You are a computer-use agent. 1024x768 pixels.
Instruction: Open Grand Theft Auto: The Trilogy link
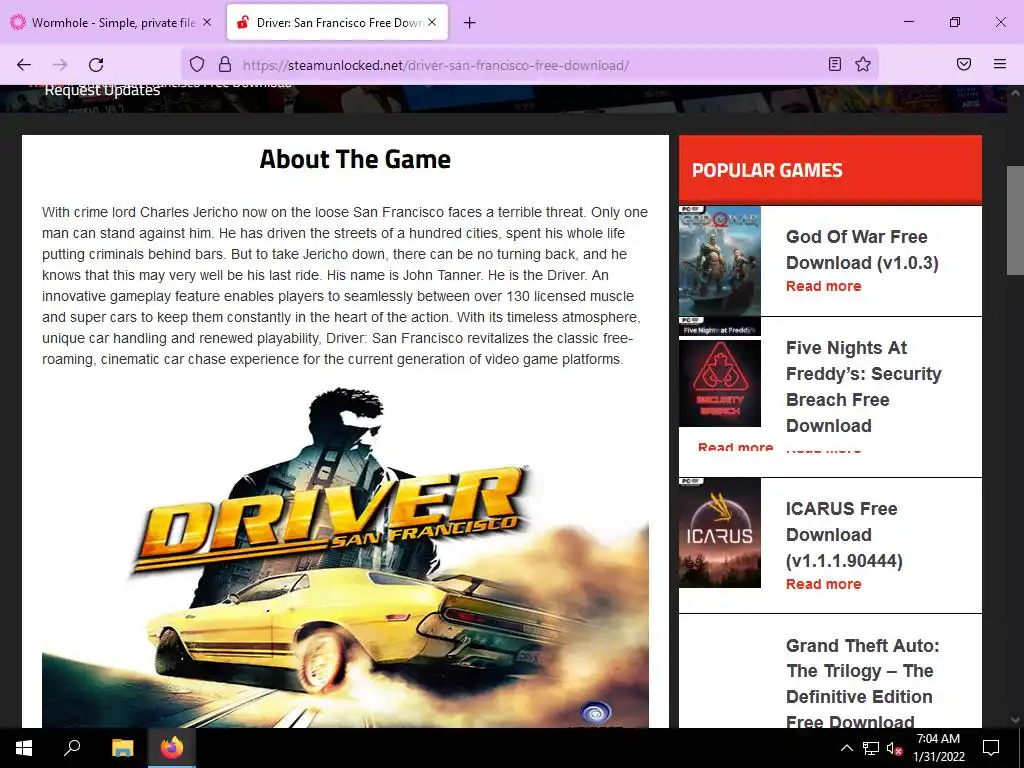coord(862,683)
